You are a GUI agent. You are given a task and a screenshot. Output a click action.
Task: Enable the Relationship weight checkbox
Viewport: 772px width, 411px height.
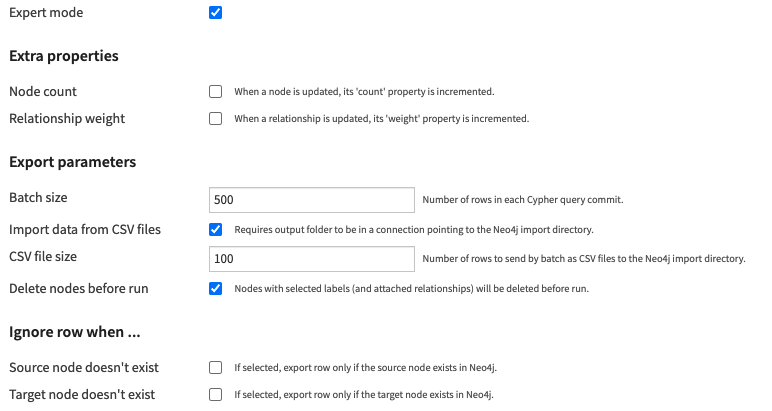coord(216,119)
